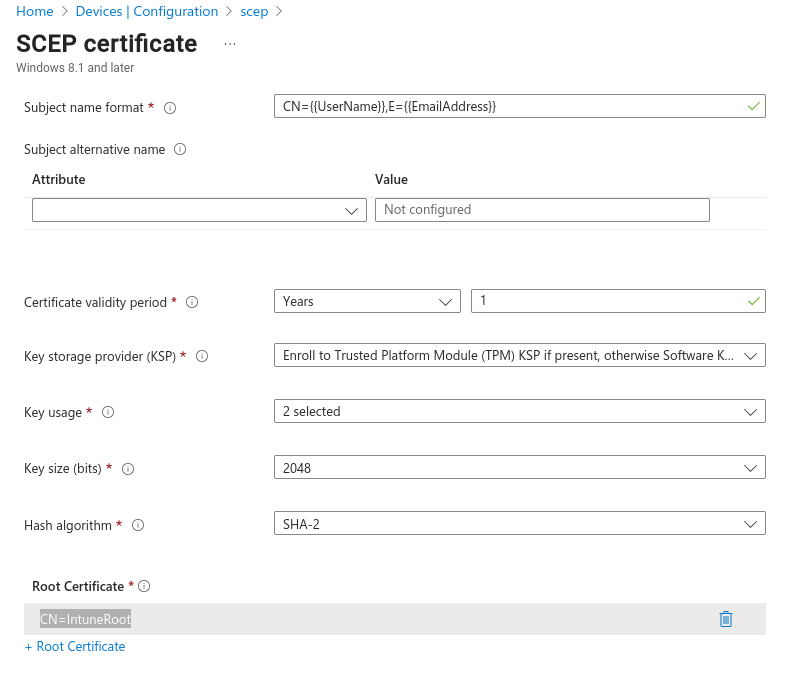Expand the Key usage '2 selected' dropdown
The width and height of the screenshot is (799, 691).
(519, 411)
